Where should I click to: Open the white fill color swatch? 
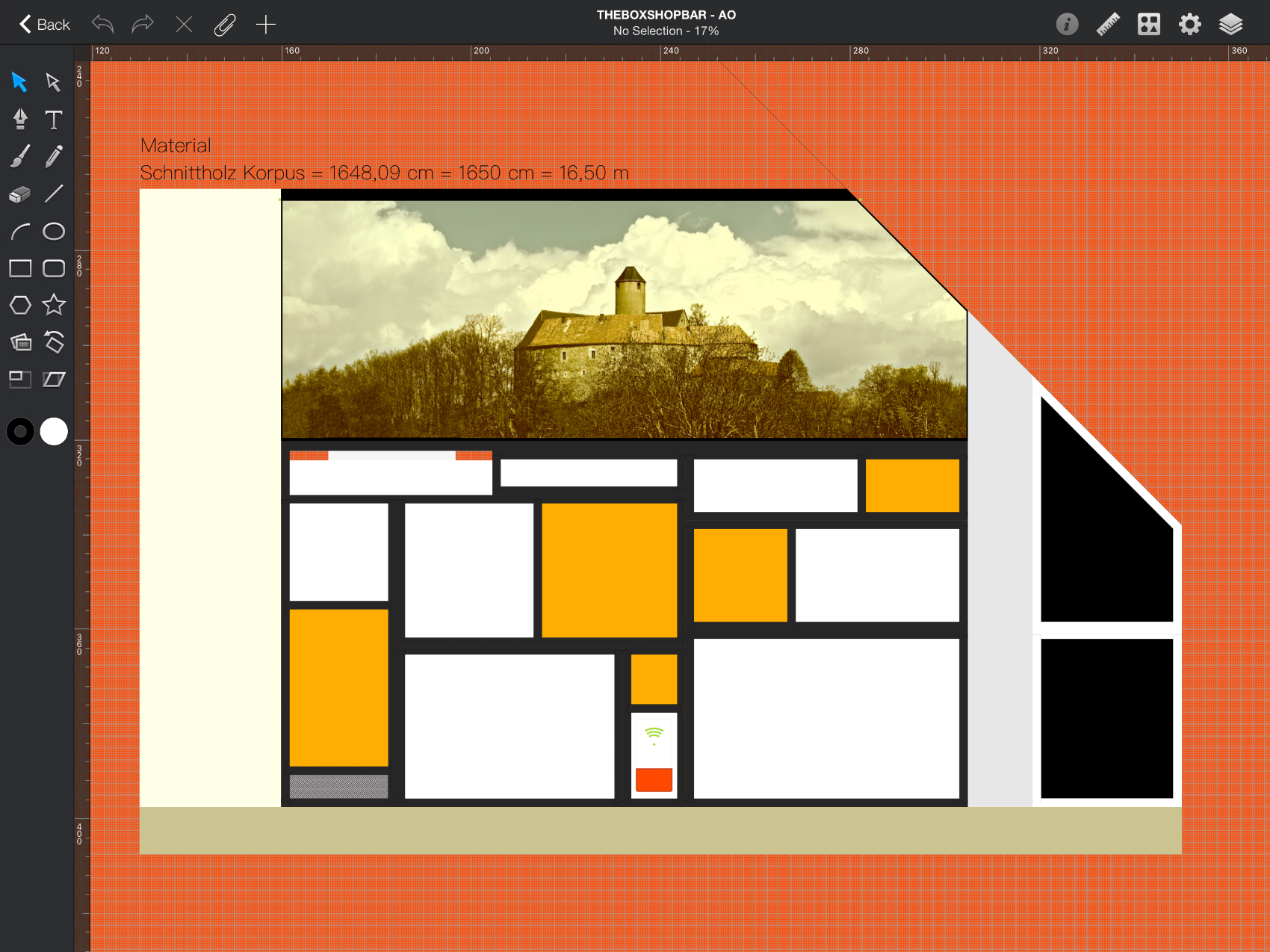click(54, 431)
